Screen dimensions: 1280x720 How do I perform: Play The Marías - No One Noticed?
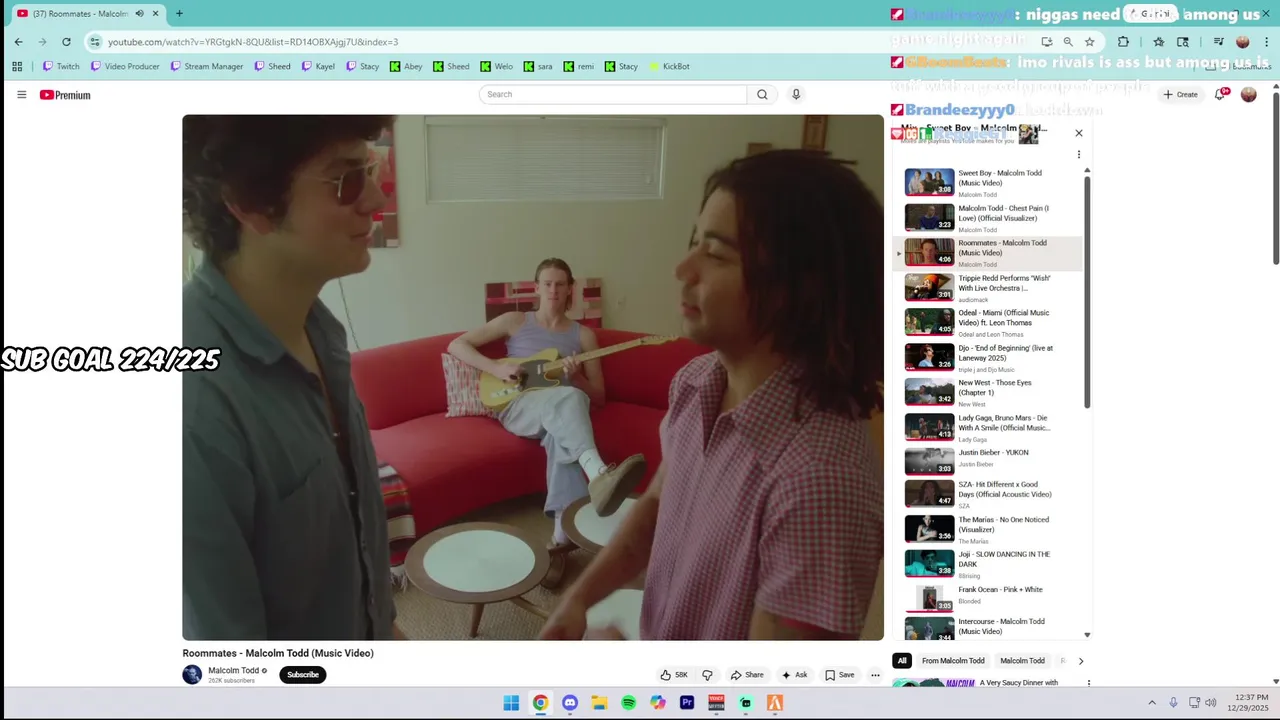point(985,529)
